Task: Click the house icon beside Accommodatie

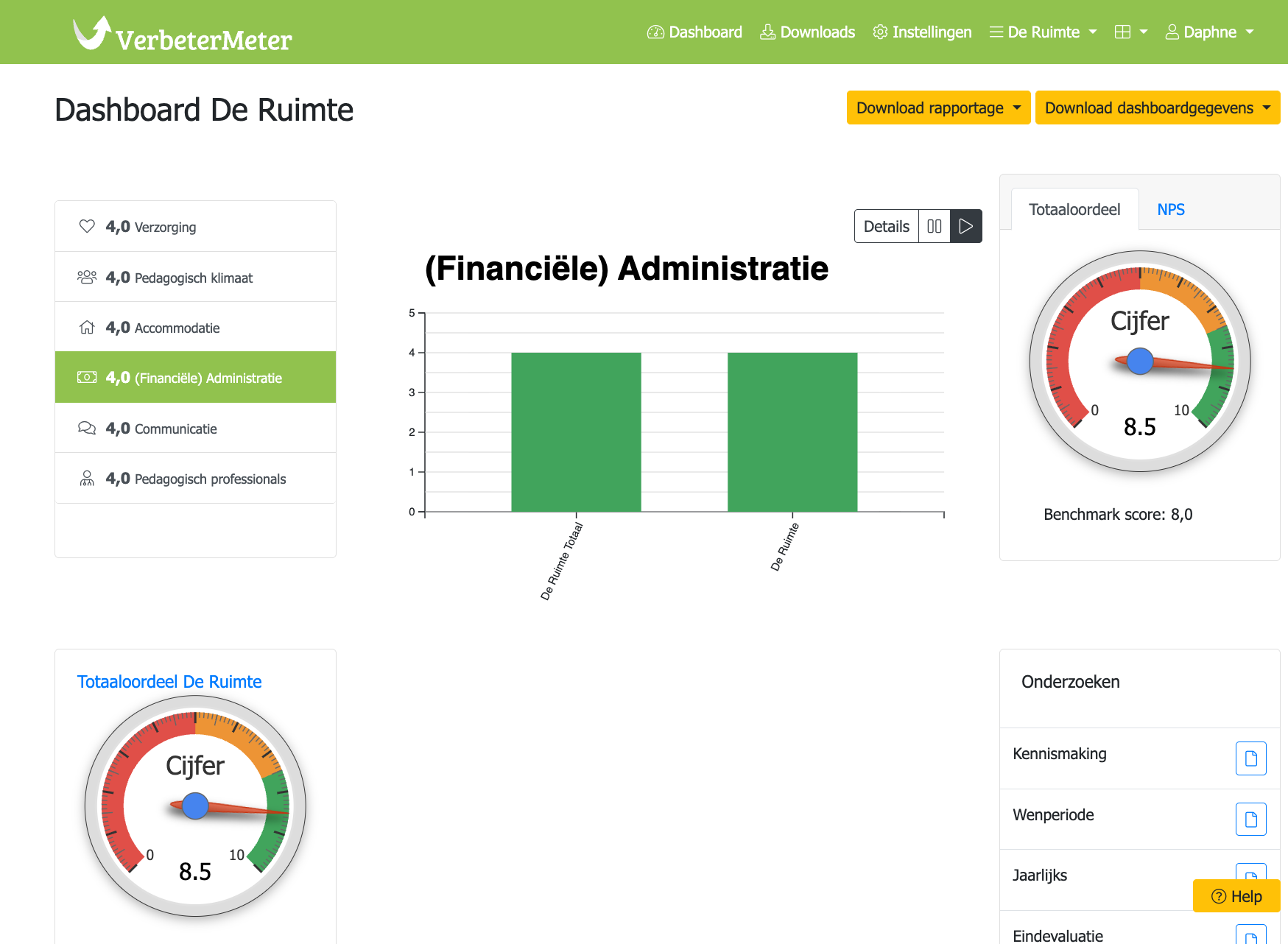Action: (x=87, y=327)
